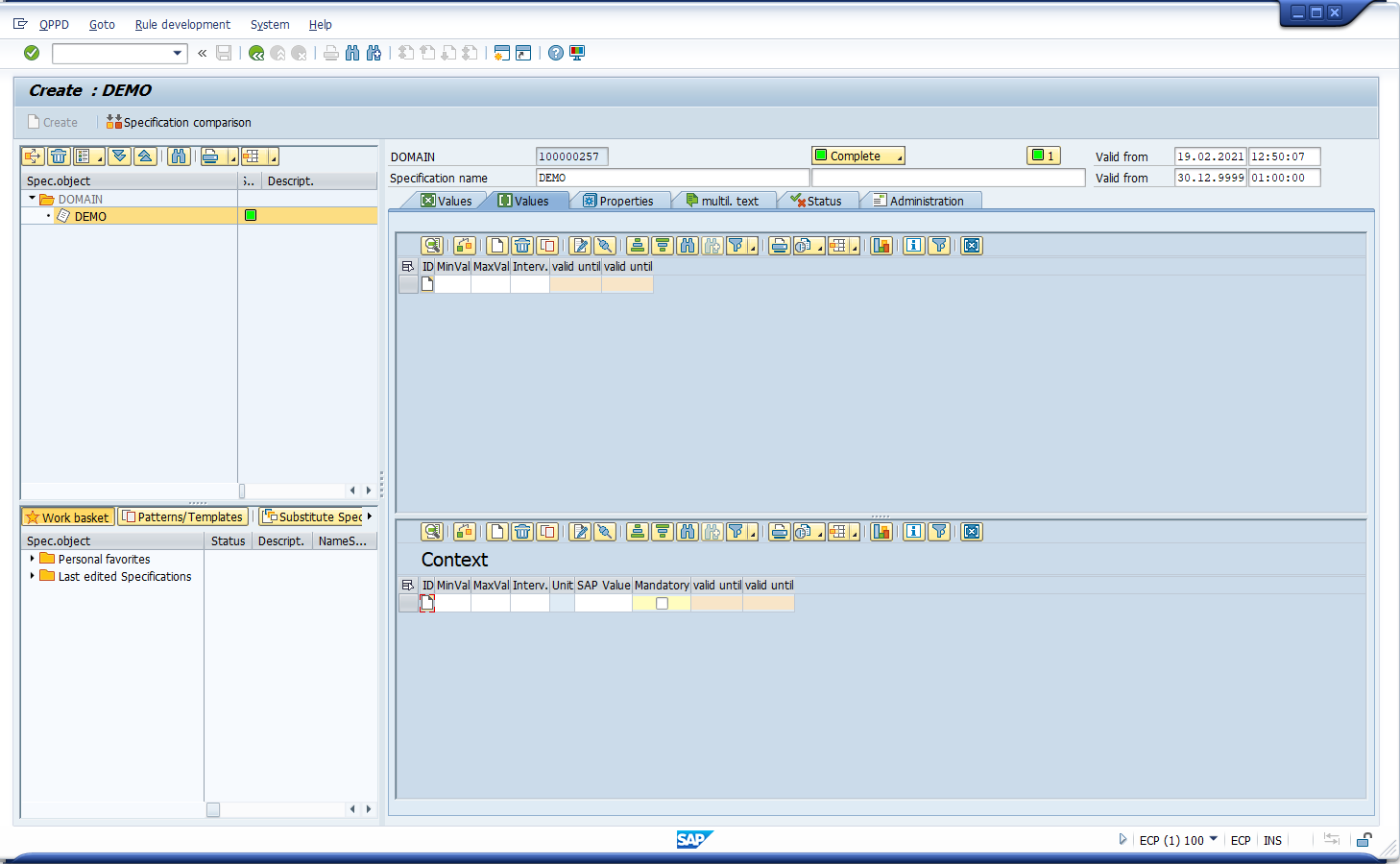Tick the Mandatory checkbox in Context row
This screenshot has width=1400, height=864.
662,604
